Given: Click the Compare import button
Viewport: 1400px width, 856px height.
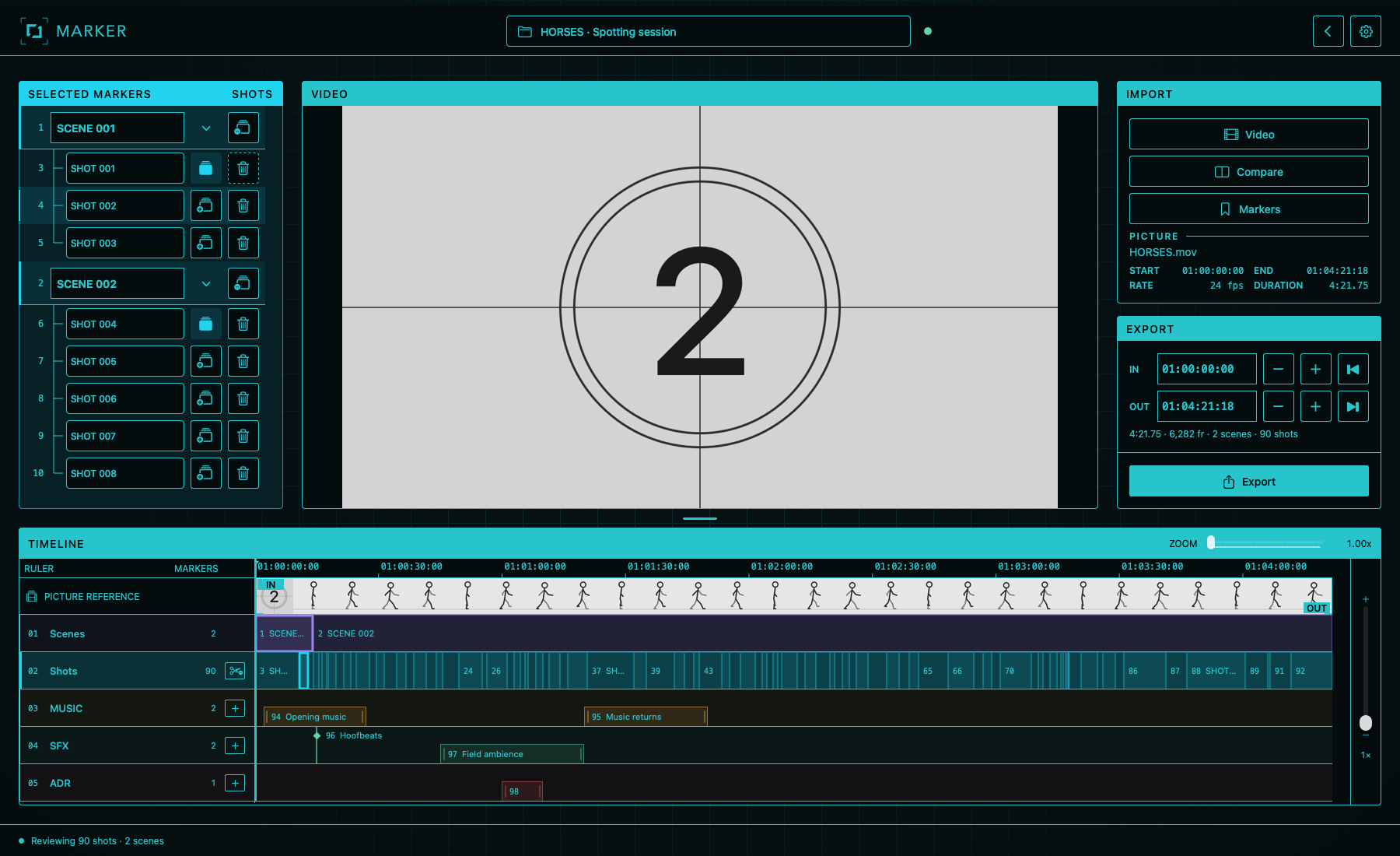Looking at the screenshot, I should [1249, 171].
